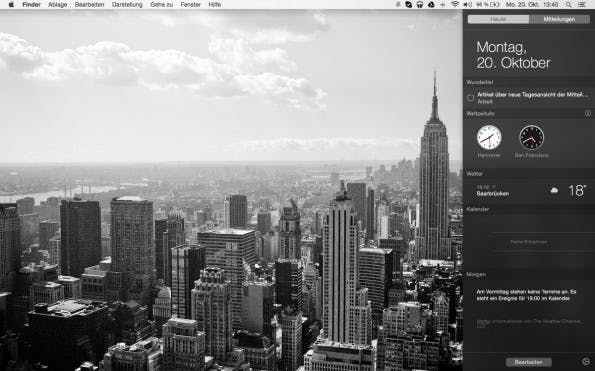Open the Gehe zu menu
This screenshot has height=371, width=595.
[162, 5]
